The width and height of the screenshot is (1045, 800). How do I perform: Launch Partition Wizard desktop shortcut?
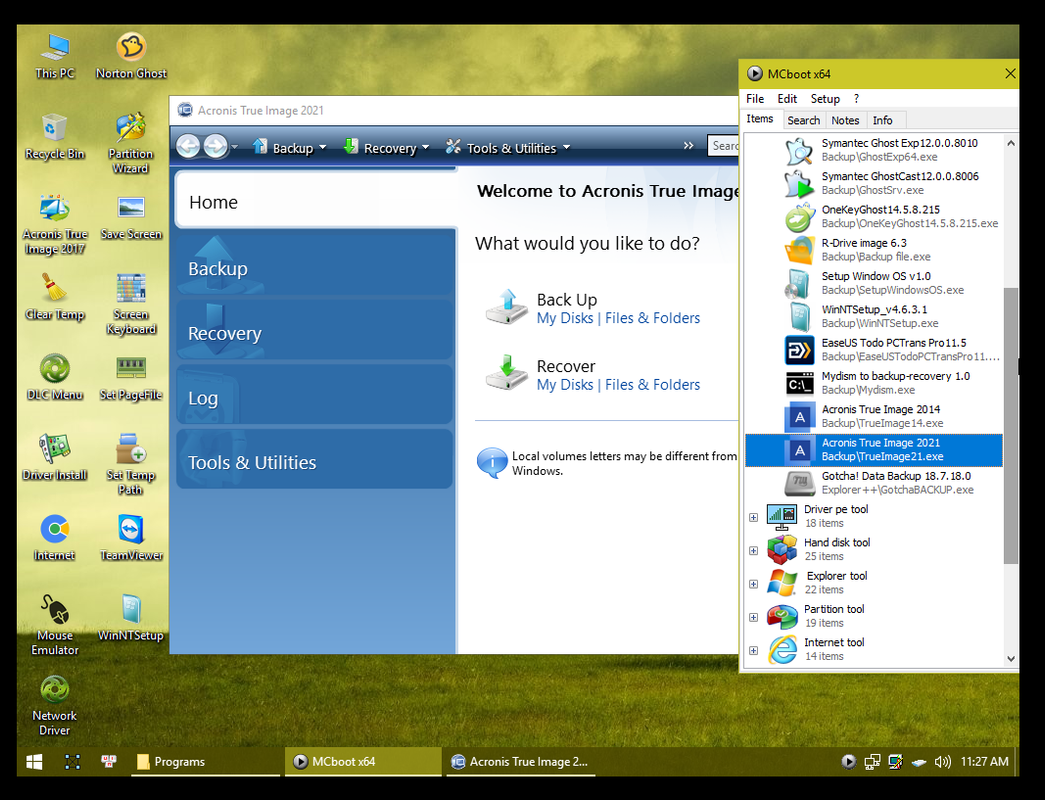(131, 143)
